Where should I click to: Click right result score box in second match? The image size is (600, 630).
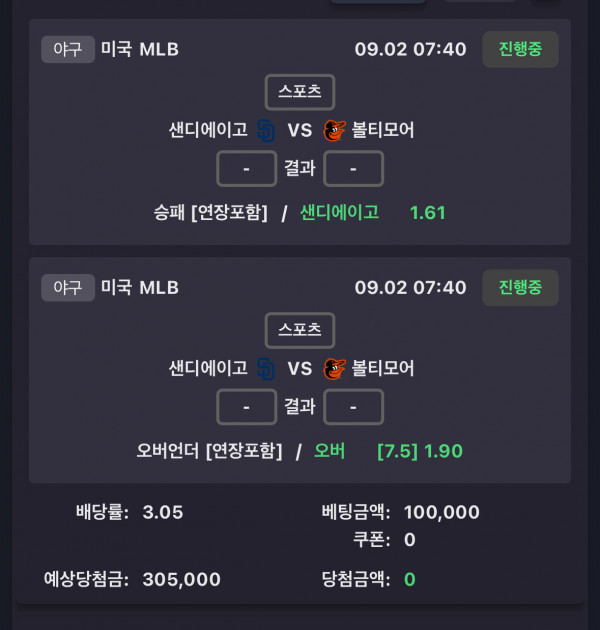pos(353,407)
